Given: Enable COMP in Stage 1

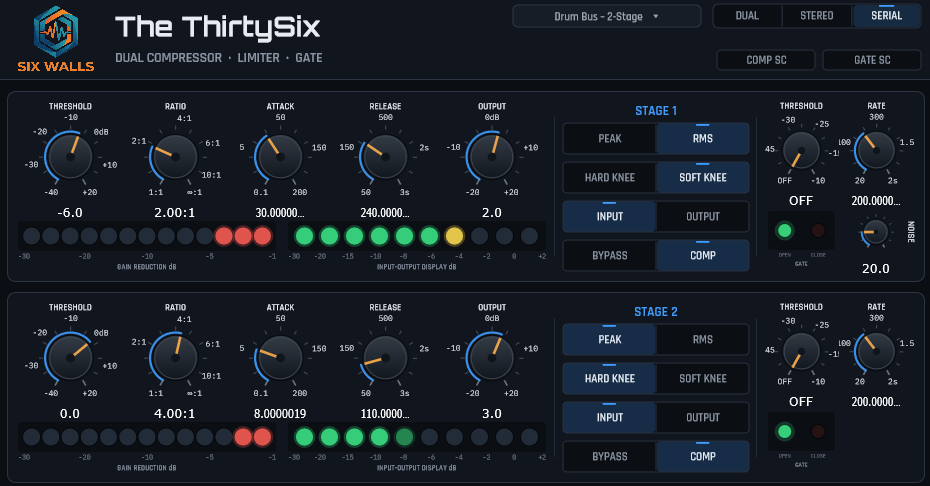Looking at the screenshot, I should 702,256.
